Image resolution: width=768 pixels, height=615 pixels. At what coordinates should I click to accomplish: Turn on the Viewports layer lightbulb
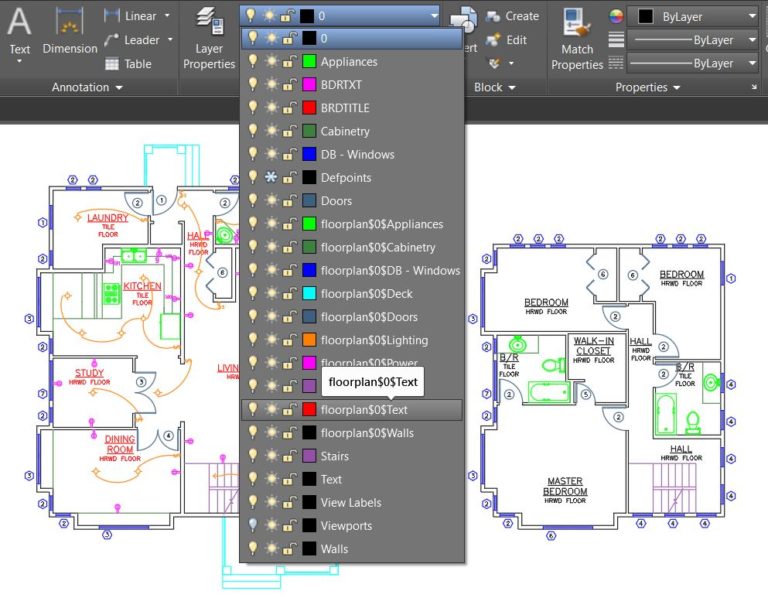pos(253,526)
